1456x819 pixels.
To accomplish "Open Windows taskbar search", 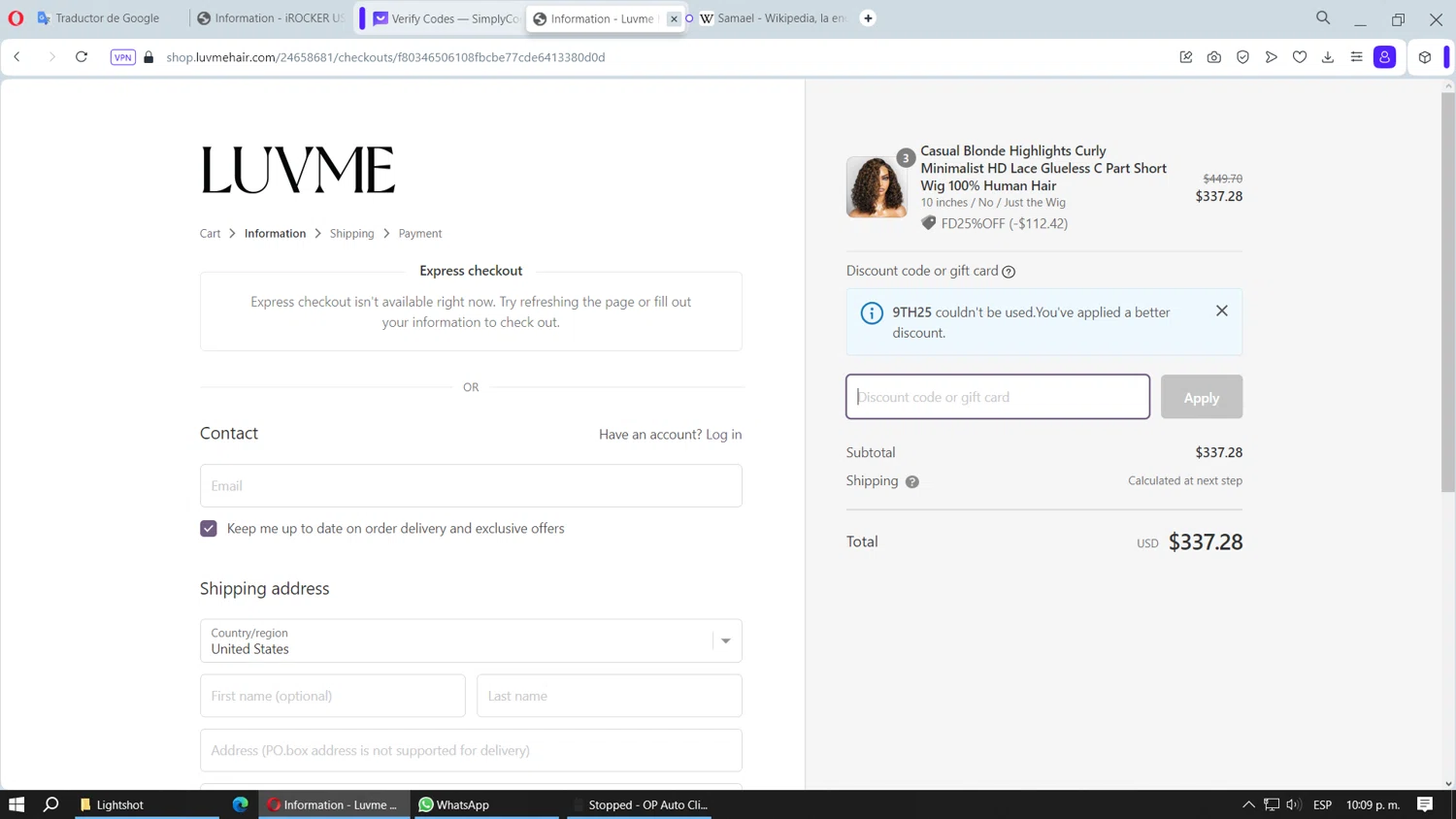I will [51, 804].
